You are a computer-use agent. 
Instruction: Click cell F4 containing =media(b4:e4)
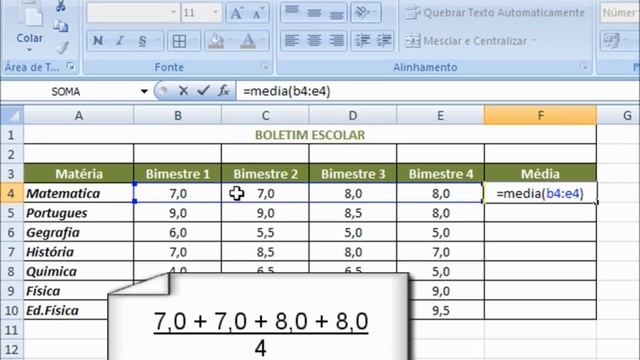click(x=540, y=193)
